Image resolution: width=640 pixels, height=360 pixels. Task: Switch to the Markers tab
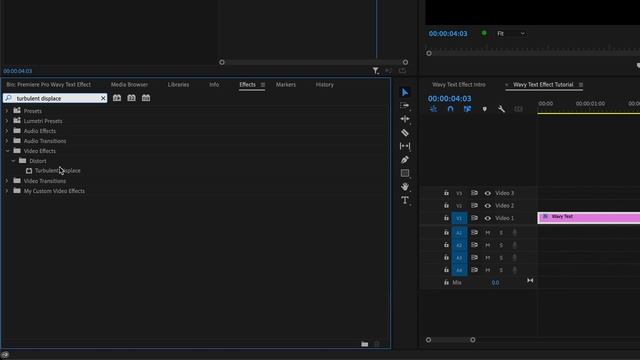click(286, 84)
